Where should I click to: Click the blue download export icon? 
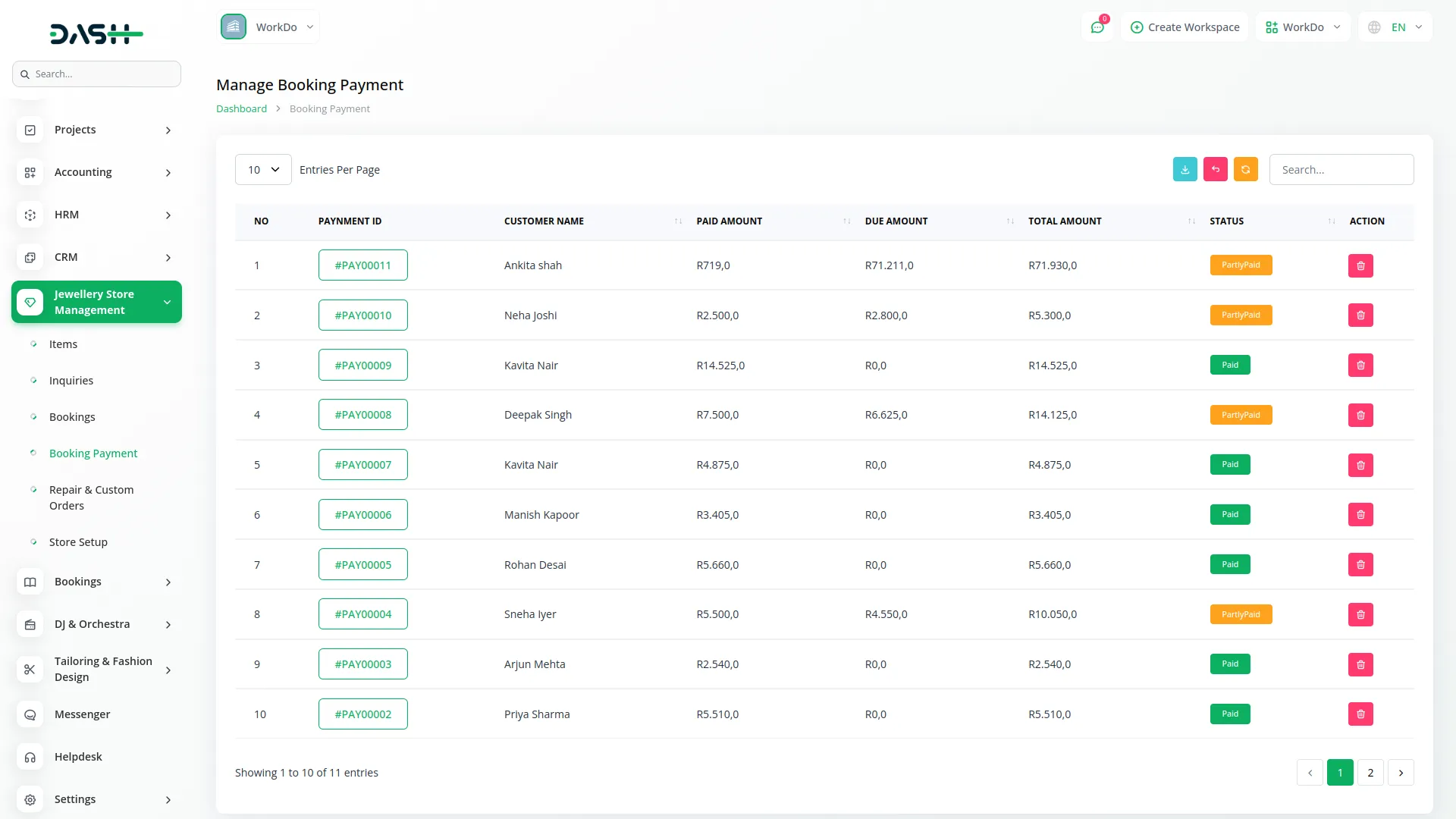[x=1185, y=169]
